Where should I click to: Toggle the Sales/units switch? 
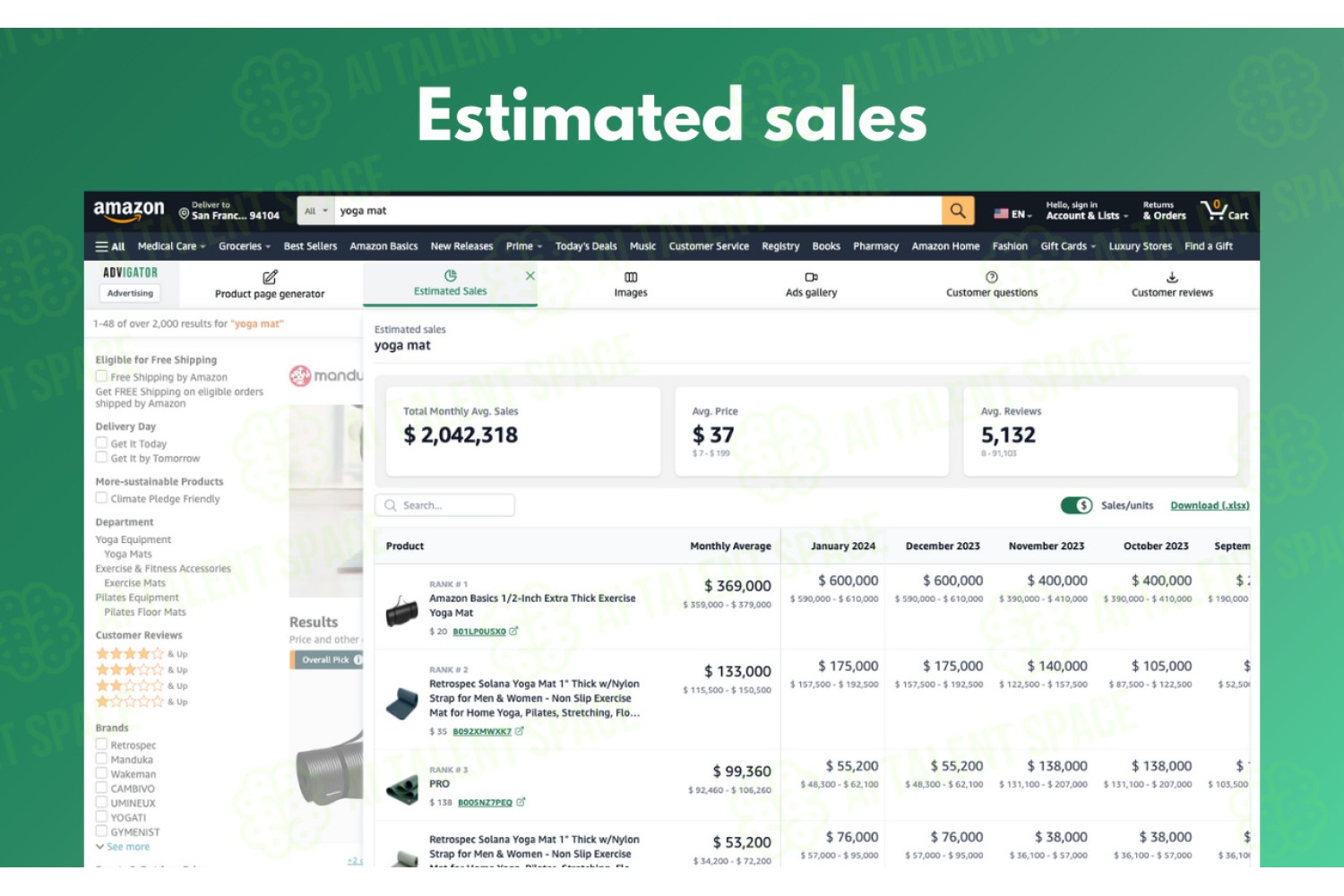pyautogui.click(x=1076, y=505)
